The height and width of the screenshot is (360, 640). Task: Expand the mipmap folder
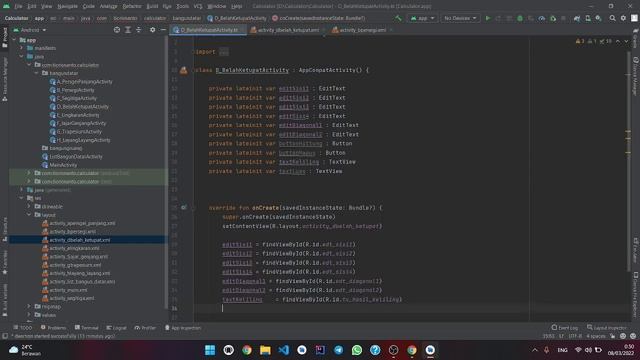pyautogui.click(x=29, y=307)
